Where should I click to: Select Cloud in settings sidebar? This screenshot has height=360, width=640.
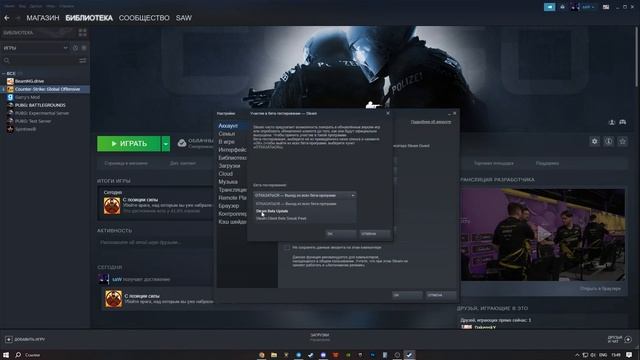coord(226,174)
